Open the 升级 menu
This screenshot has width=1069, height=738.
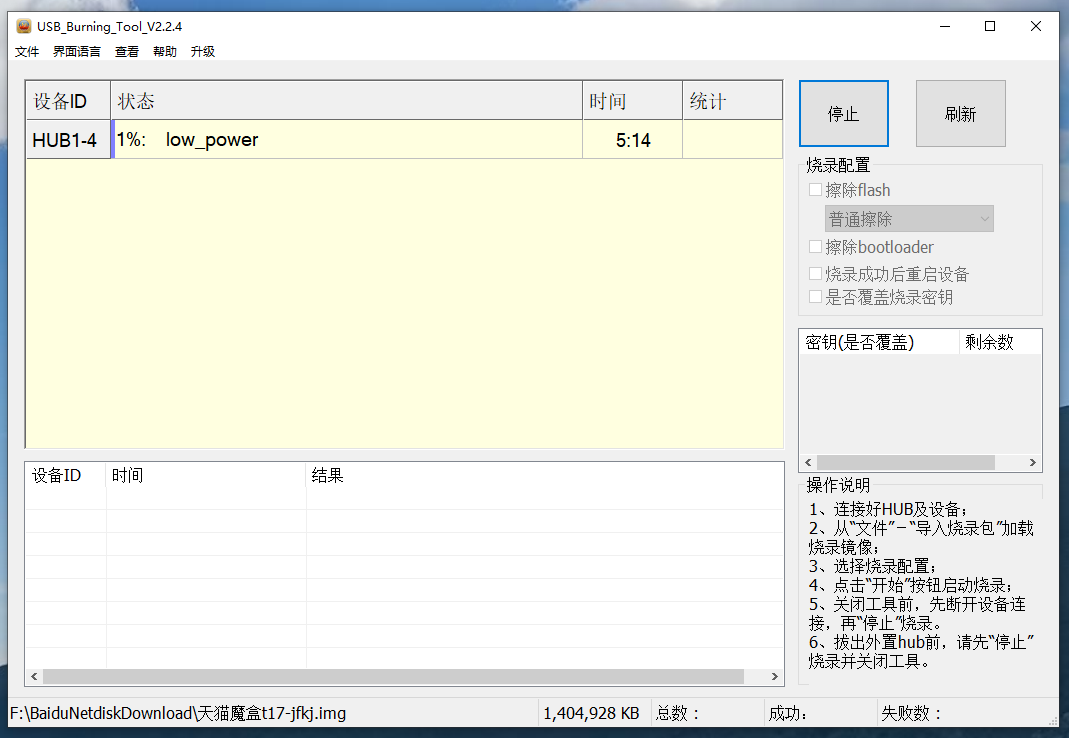pos(203,52)
